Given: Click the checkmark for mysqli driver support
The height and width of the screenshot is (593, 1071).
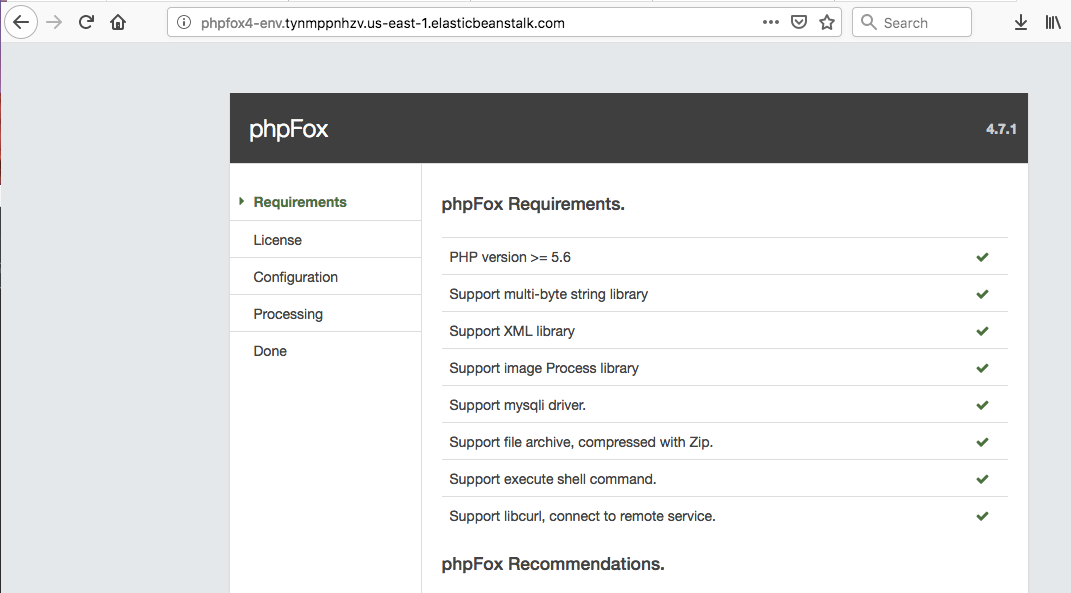Looking at the screenshot, I should click(982, 405).
